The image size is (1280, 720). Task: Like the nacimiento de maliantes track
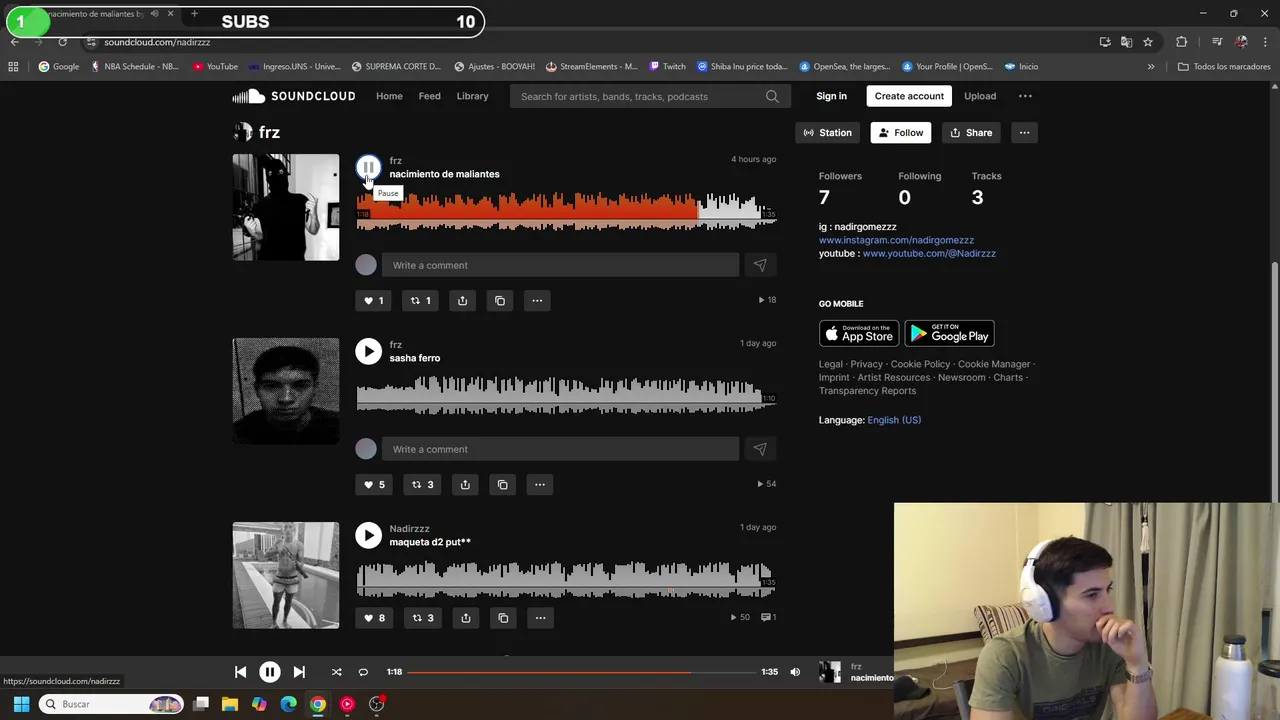[373, 300]
